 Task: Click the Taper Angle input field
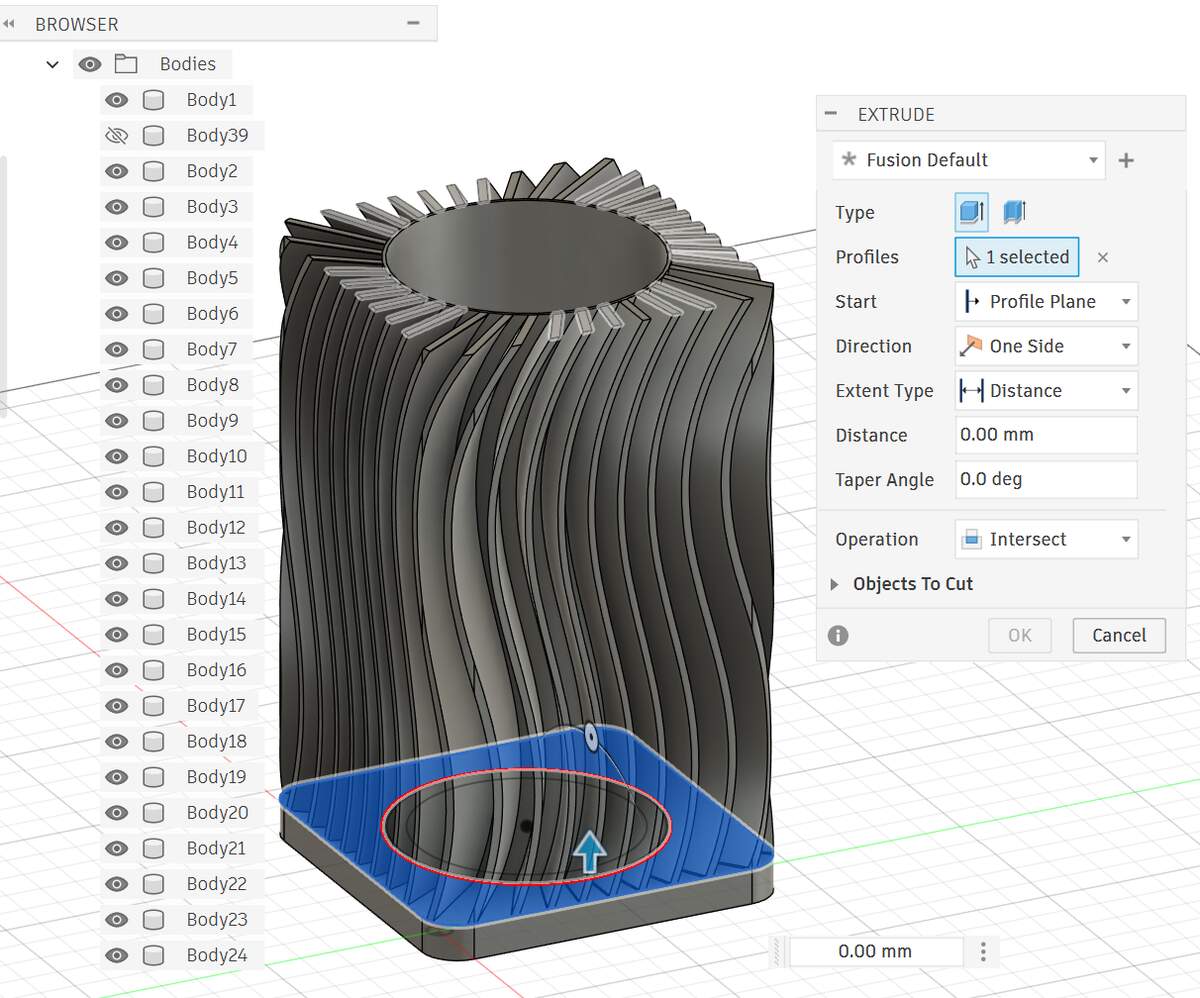[x=1046, y=479]
